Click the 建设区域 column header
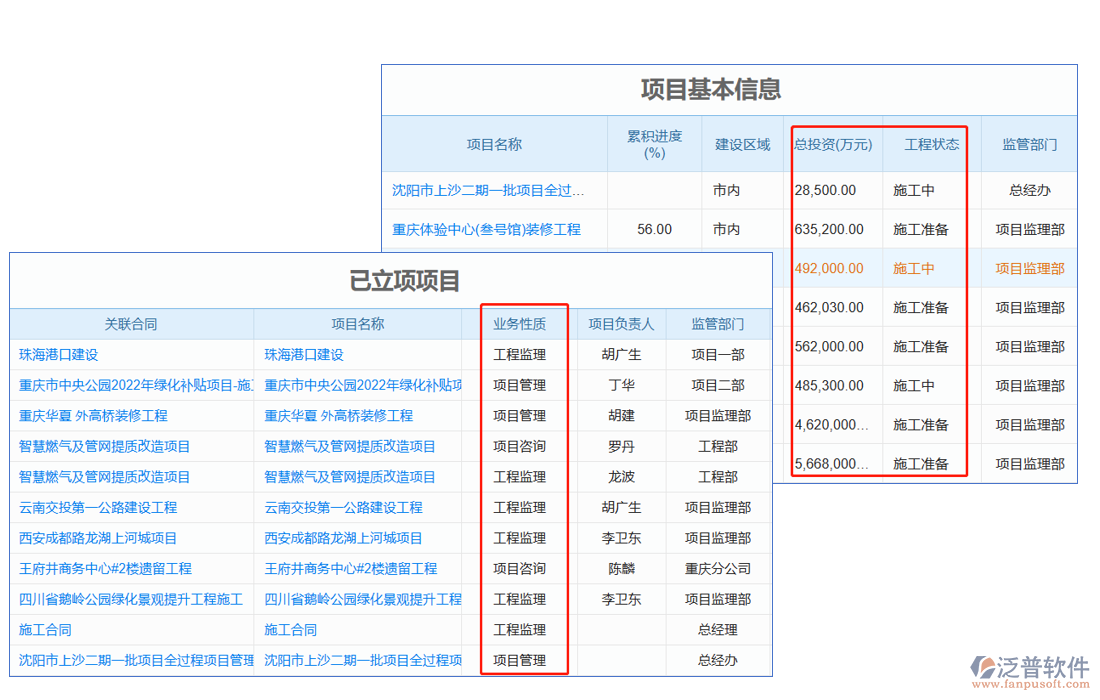 [742, 144]
